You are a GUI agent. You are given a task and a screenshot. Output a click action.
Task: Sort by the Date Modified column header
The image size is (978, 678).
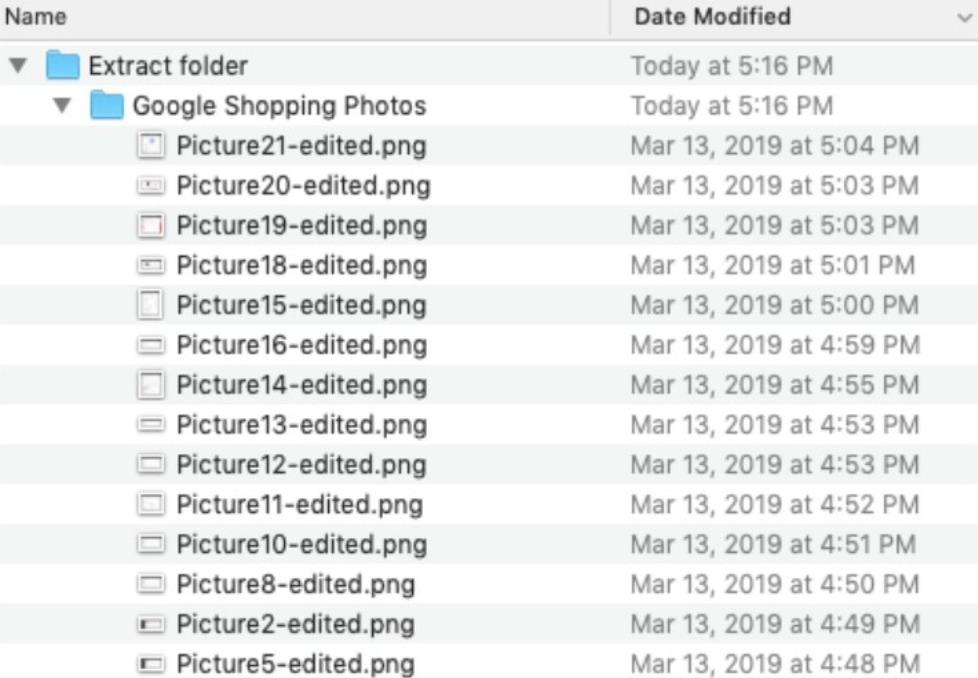coord(712,17)
